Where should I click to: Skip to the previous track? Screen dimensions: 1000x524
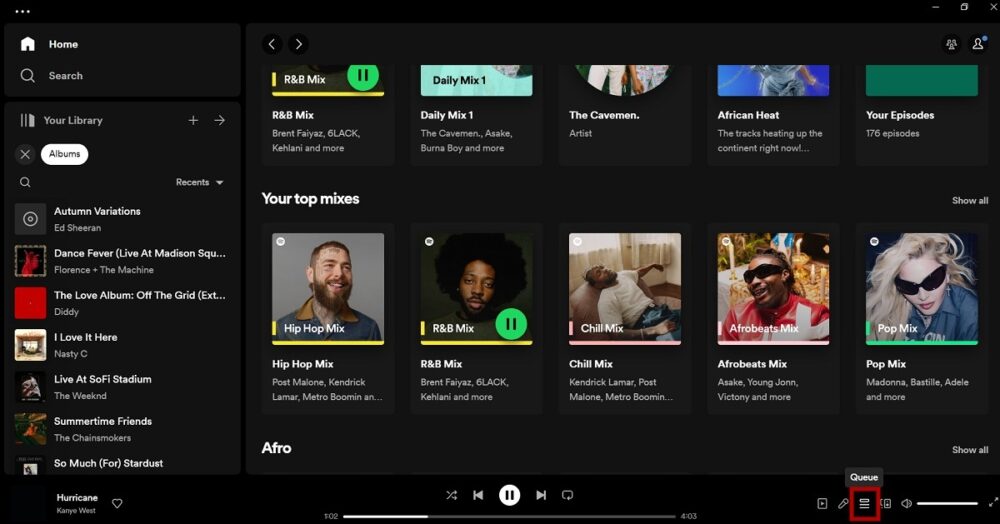click(478, 495)
